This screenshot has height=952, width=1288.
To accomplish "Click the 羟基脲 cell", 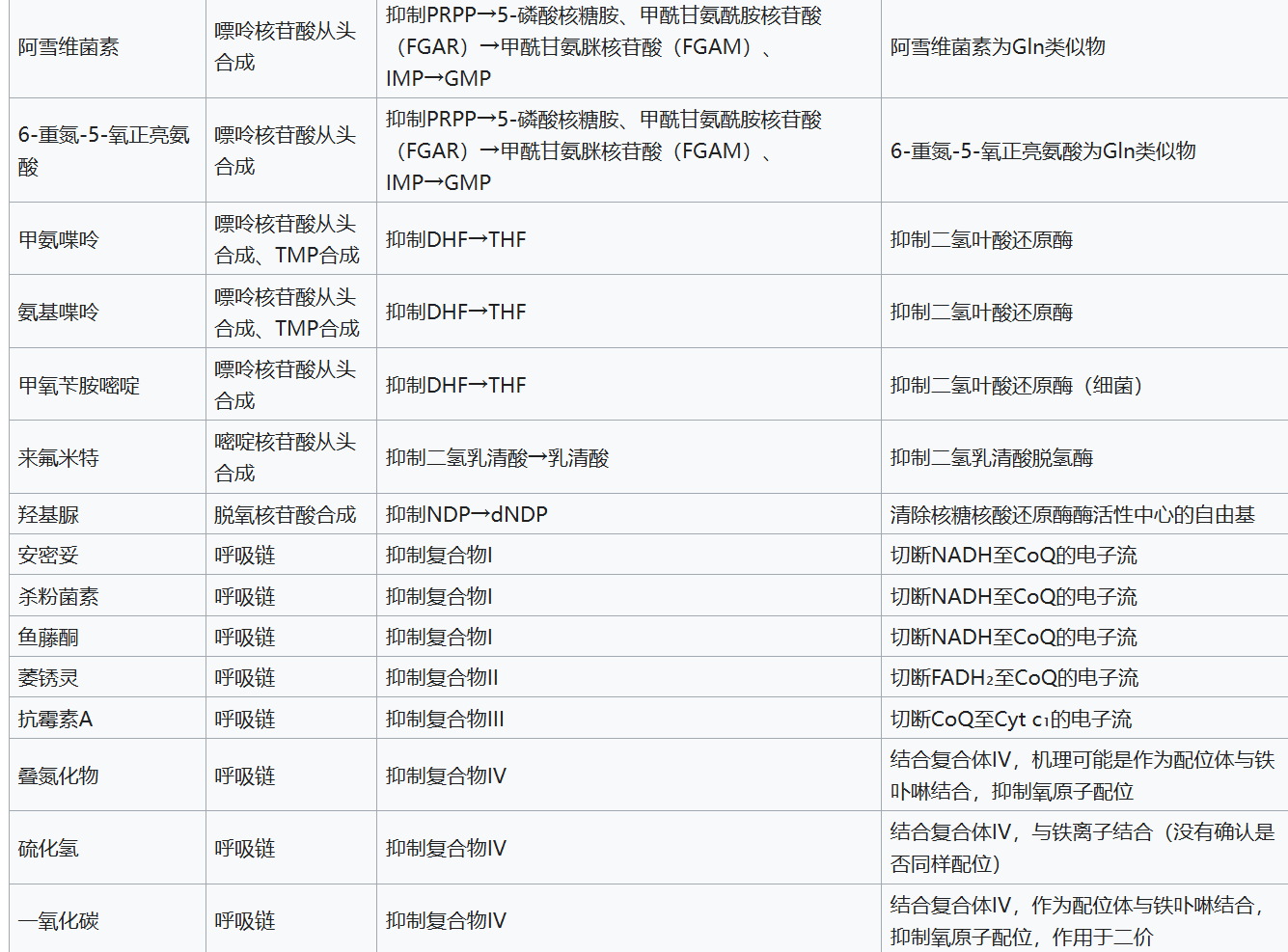I will coord(49,515).
